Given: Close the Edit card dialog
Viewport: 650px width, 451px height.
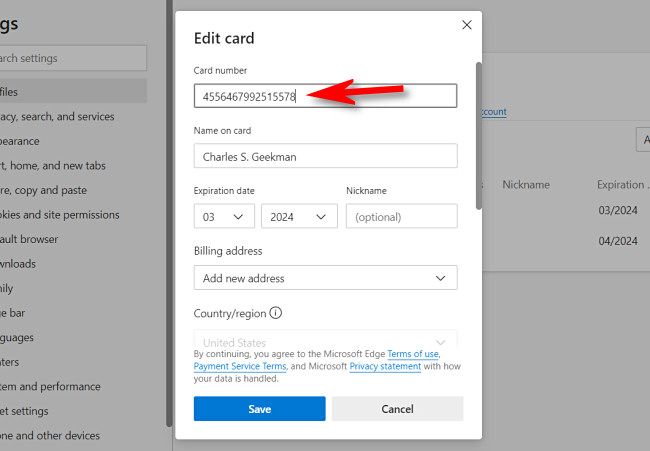Looking at the screenshot, I should click(x=467, y=25).
